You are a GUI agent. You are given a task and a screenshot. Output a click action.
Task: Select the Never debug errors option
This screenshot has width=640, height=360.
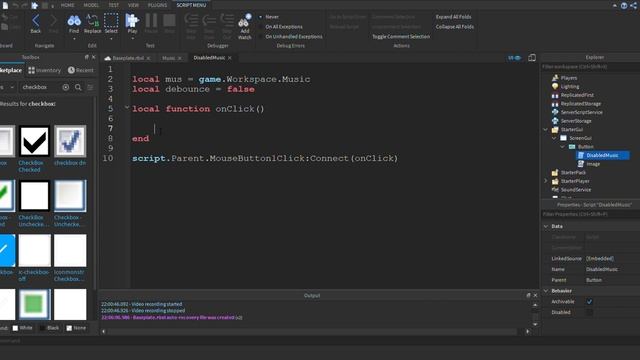click(x=269, y=17)
